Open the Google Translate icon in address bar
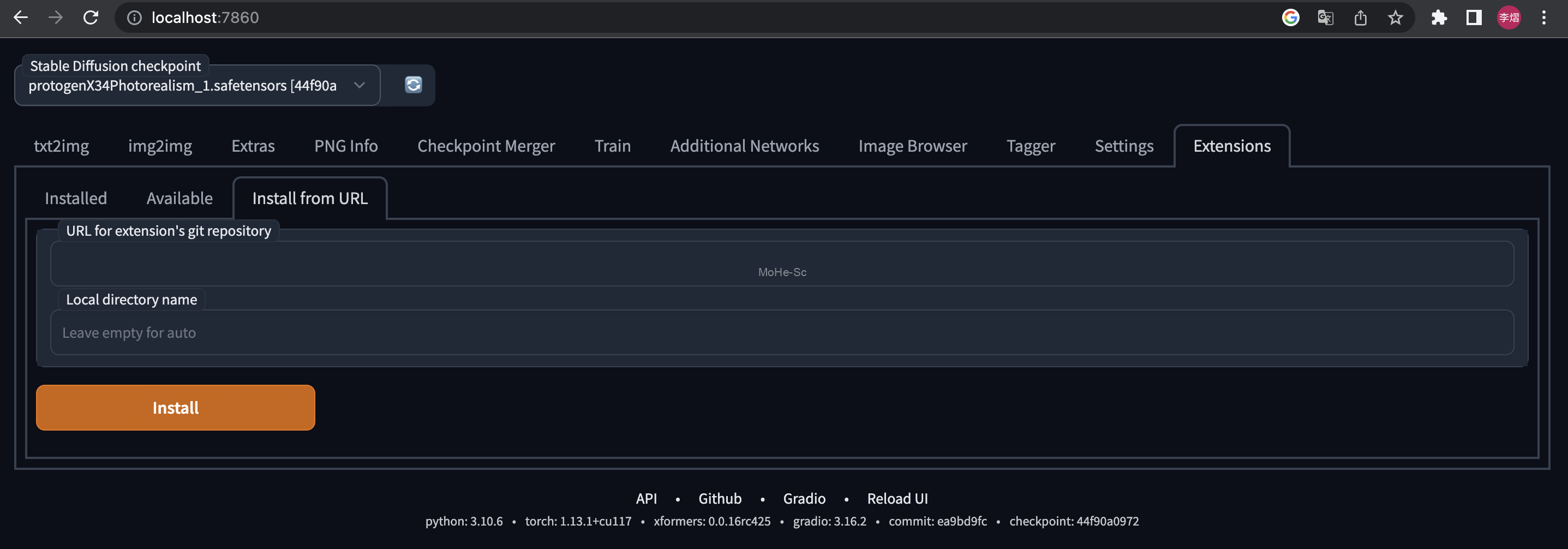Viewport: 1568px width, 549px height. coord(1325,17)
